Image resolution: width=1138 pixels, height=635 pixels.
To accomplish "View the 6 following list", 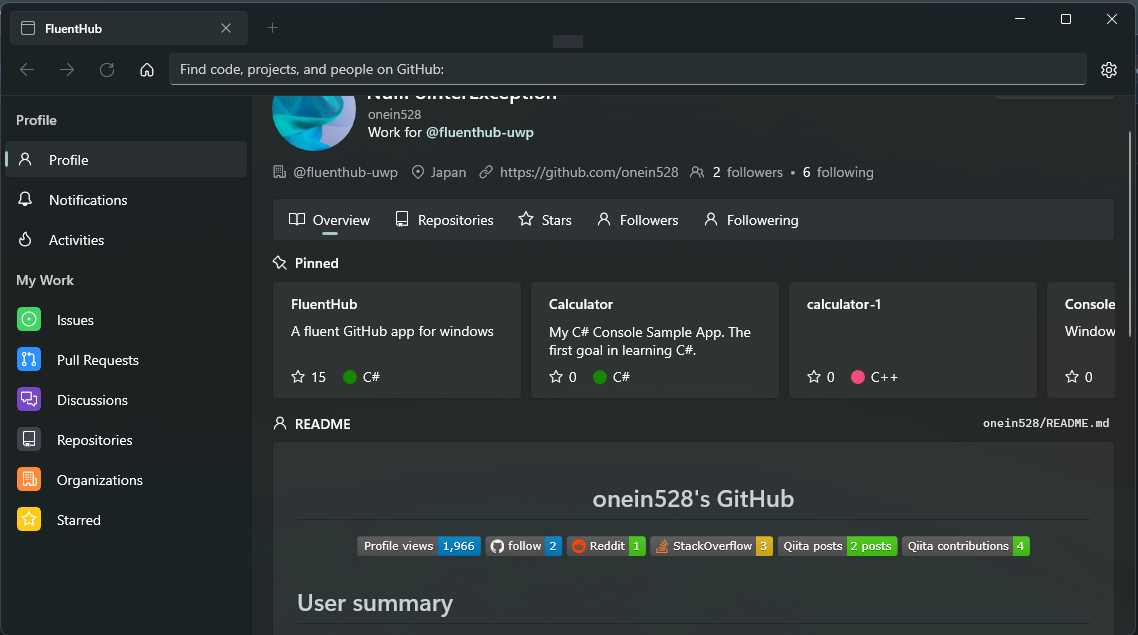I will pos(837,172).
